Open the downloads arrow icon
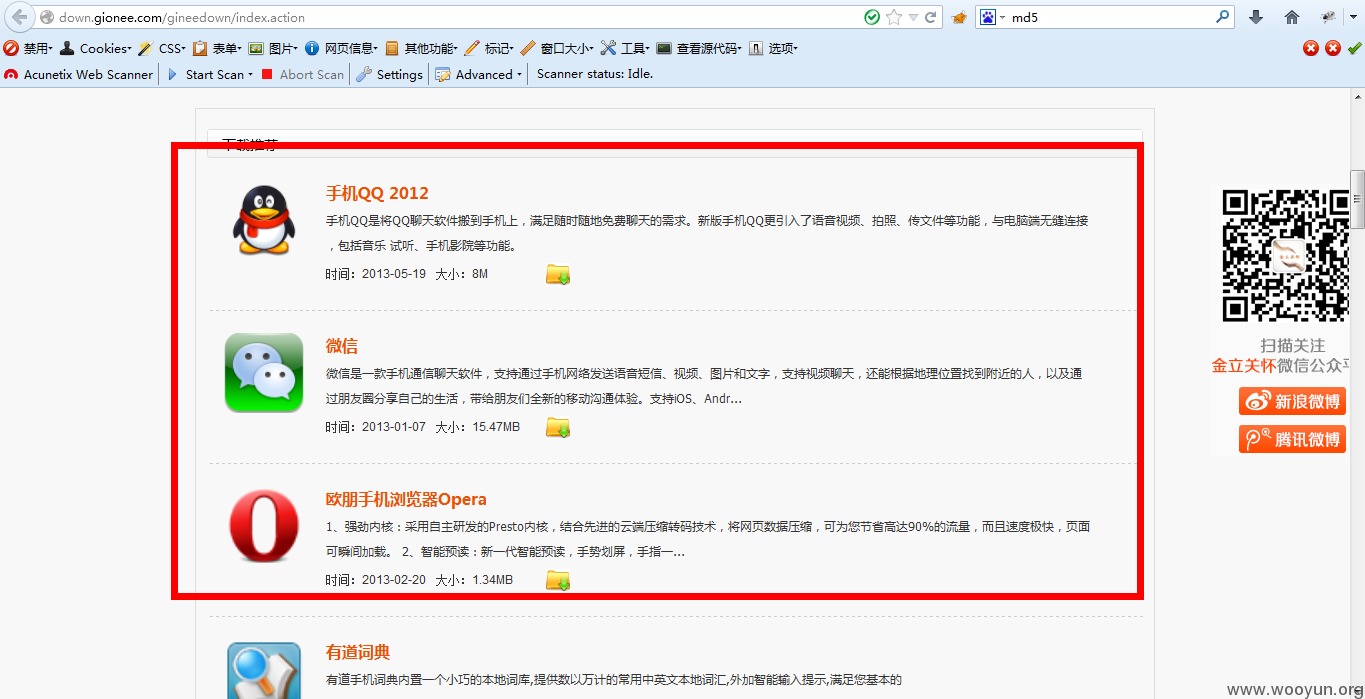 pos(1257,17)
